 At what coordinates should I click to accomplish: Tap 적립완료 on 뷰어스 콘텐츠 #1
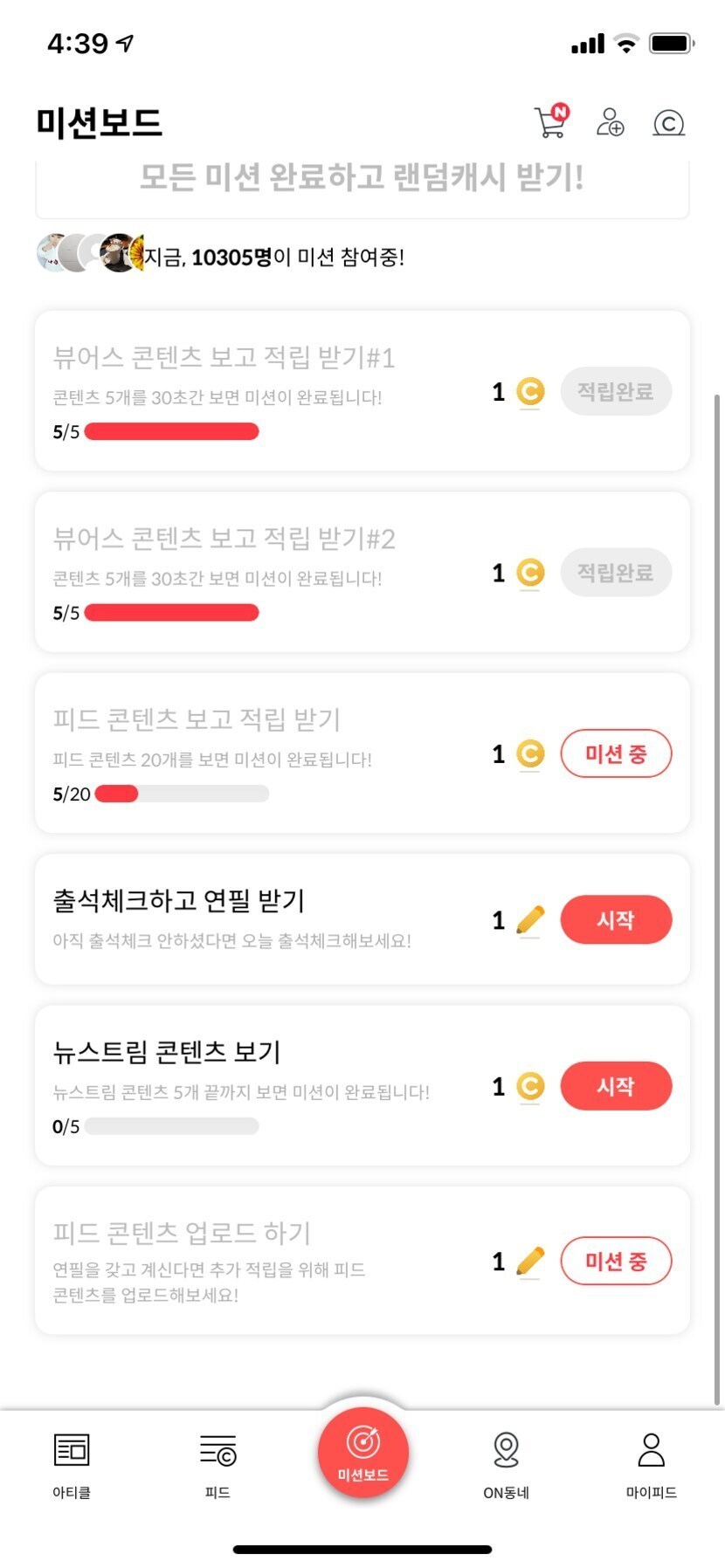click(x=616, y=391)
